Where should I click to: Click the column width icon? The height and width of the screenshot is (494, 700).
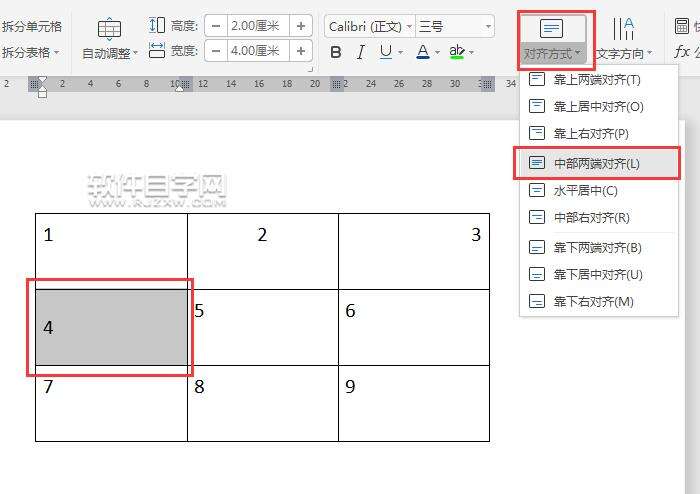157,50
